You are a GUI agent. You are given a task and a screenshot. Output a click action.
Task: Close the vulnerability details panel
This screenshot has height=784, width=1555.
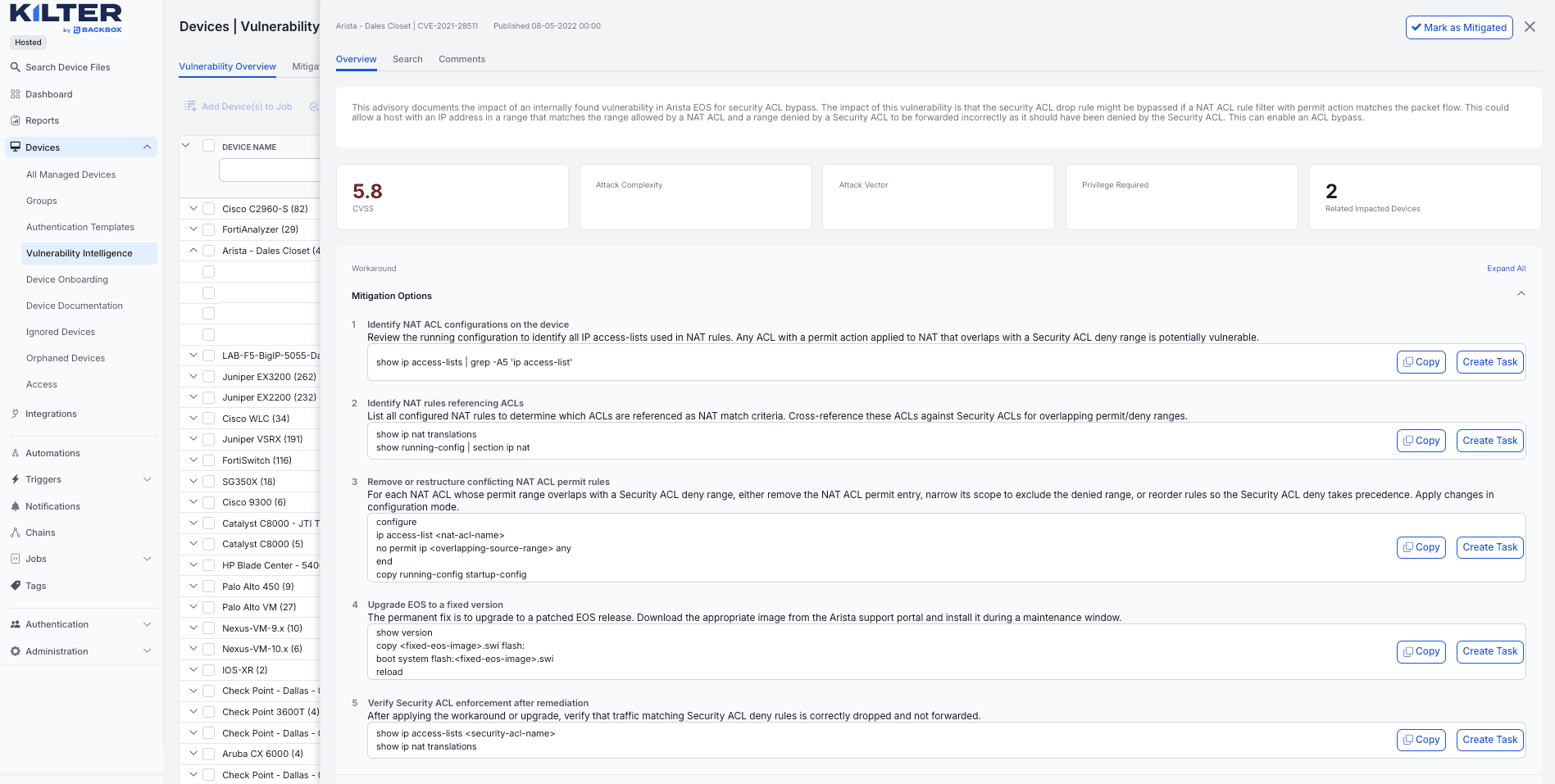1530,27
